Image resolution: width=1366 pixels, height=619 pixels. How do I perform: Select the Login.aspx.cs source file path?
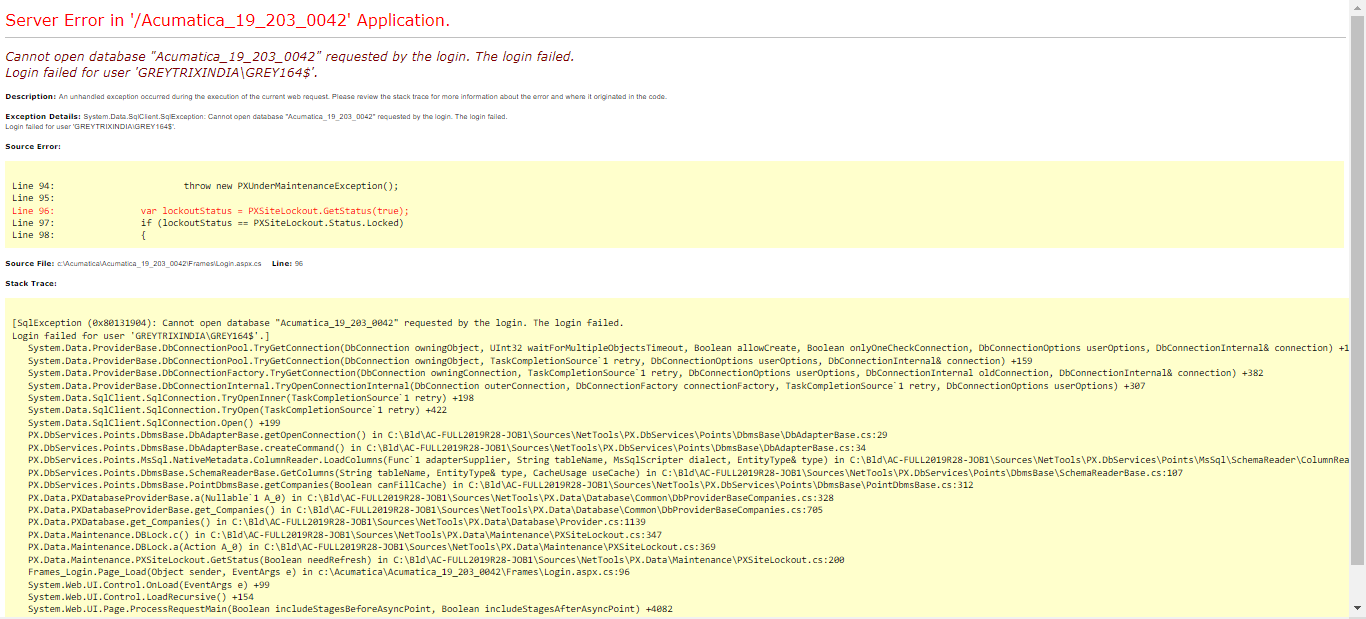click(x=159, y=264)
